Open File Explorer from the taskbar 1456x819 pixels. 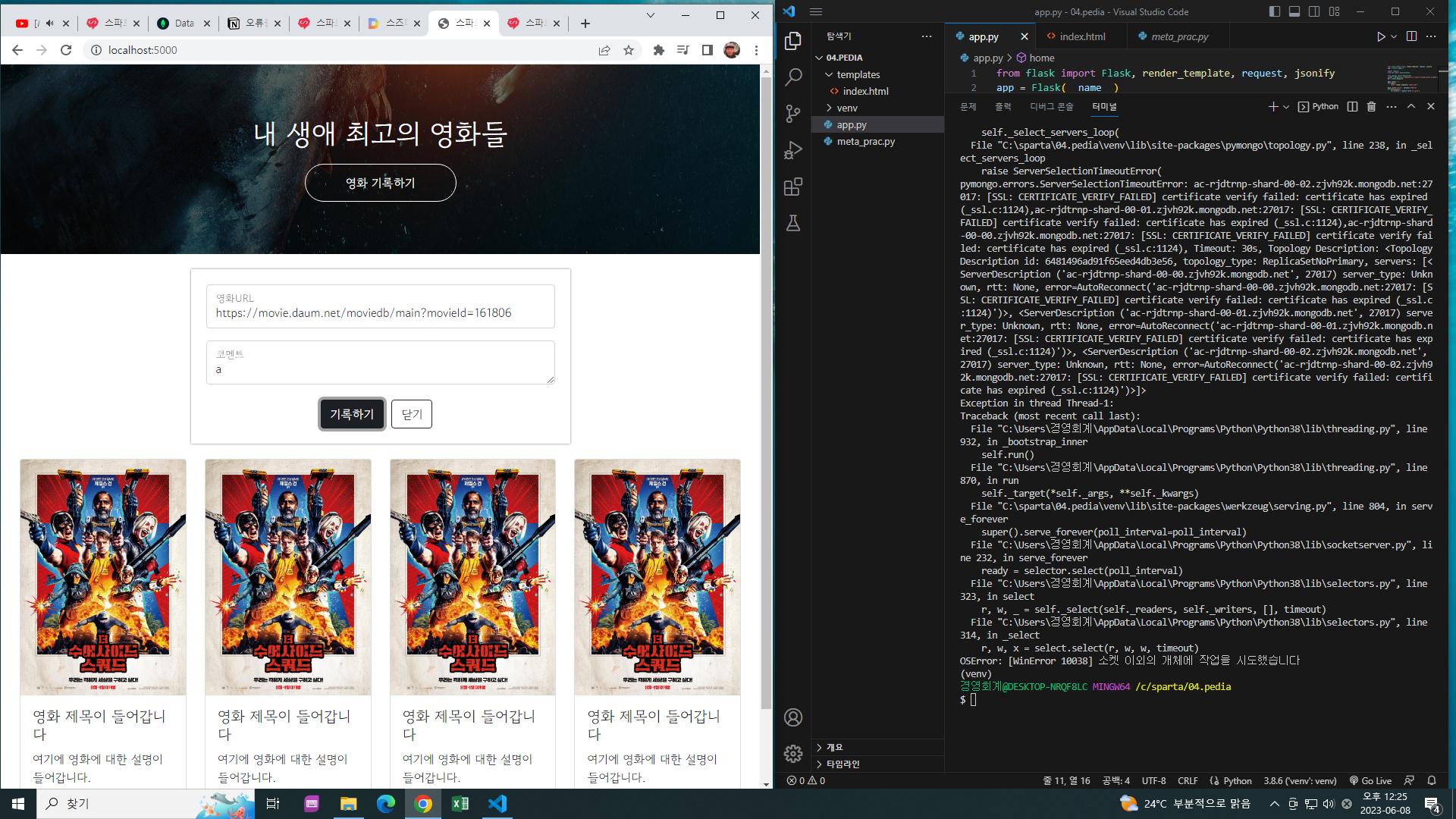[348, 804]
